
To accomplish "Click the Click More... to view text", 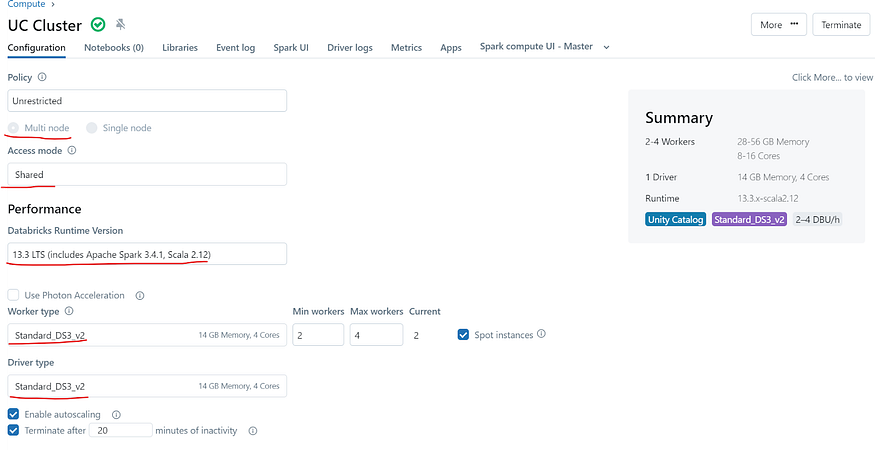I will [833, 78].
